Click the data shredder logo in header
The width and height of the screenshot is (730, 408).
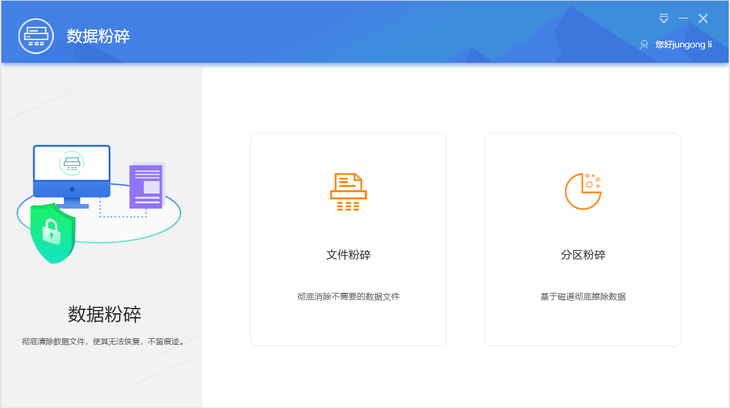pos(36,36)
